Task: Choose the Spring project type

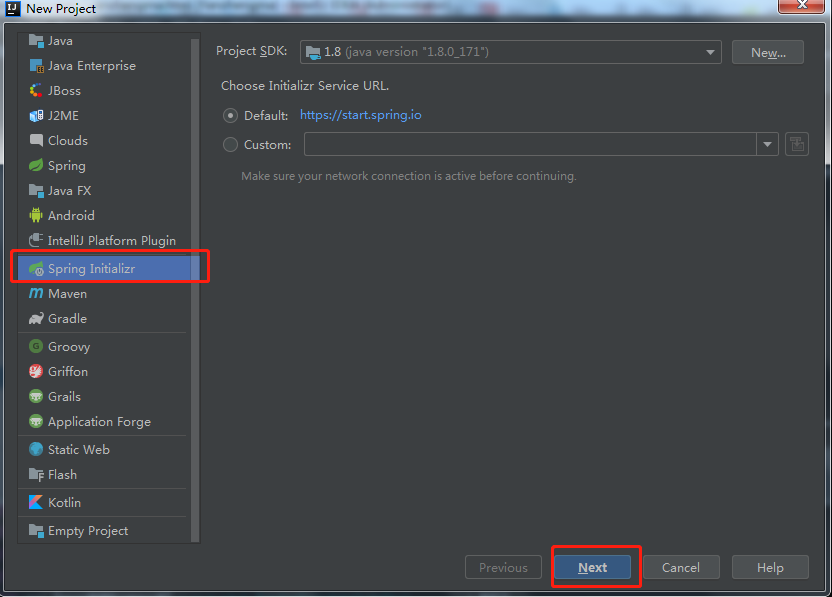Action: pyautogui.click(x=104, y=166)
